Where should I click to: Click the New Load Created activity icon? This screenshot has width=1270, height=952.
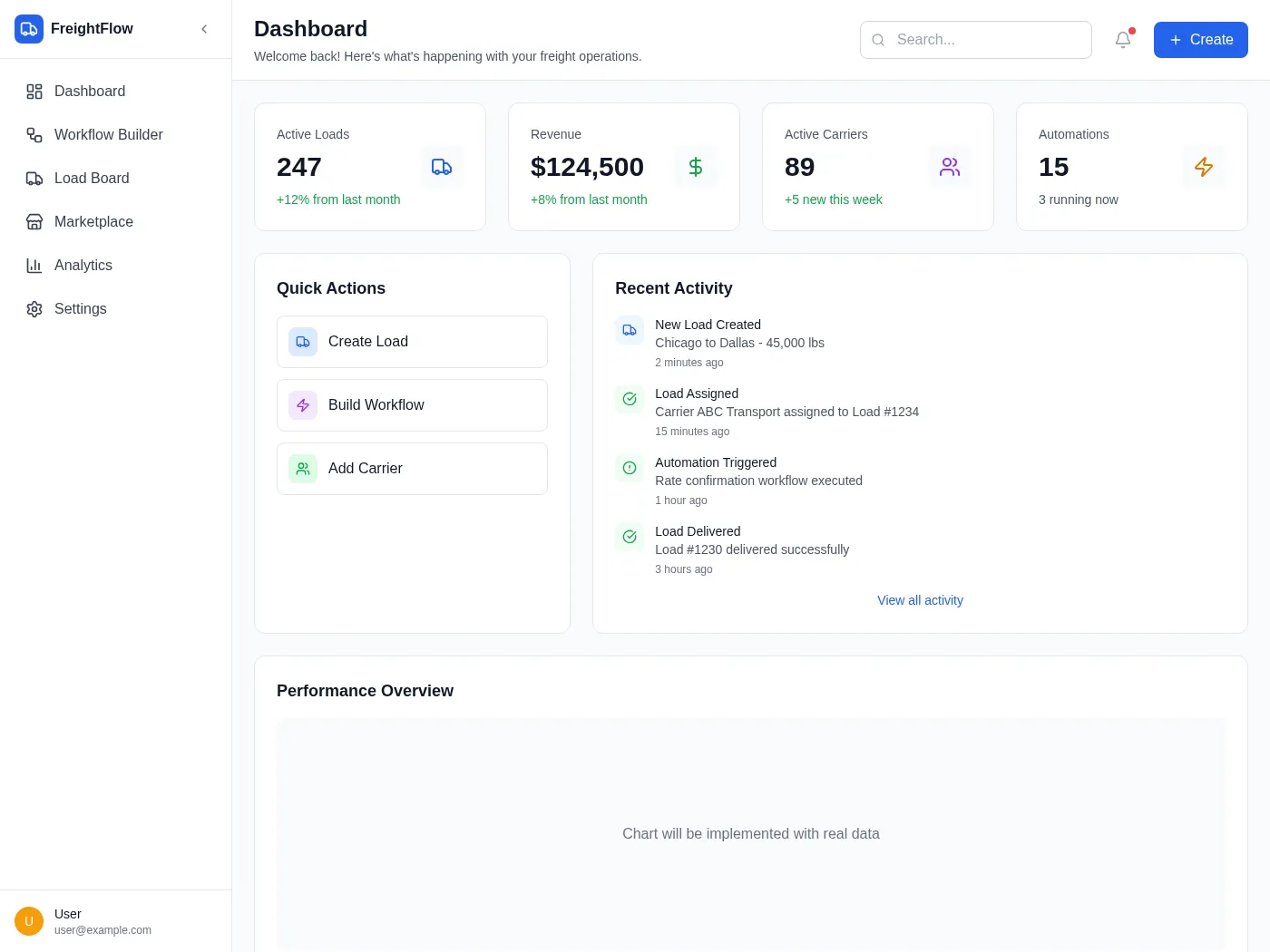pyautogui.click(x=630, y=330)
